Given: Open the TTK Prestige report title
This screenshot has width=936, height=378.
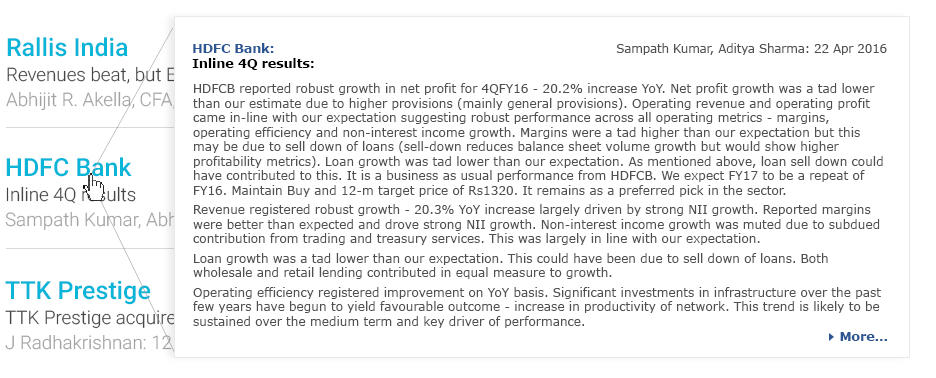Looking at the screenshot, I should (x=78, y=291).
